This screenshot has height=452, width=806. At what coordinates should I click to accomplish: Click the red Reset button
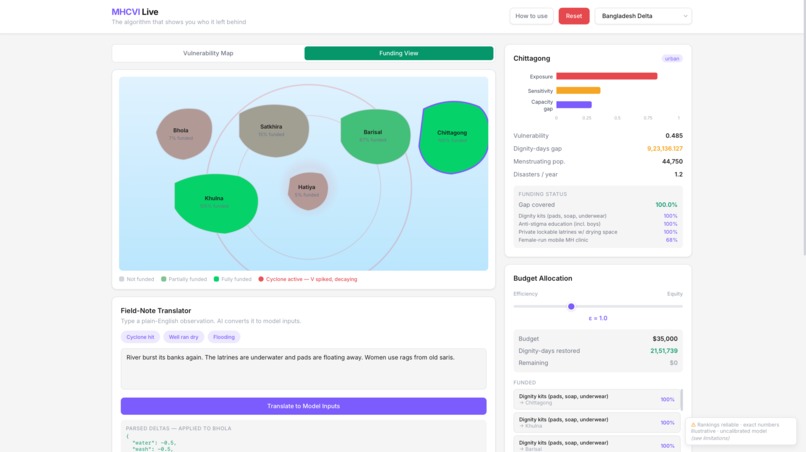coord(574,16)
